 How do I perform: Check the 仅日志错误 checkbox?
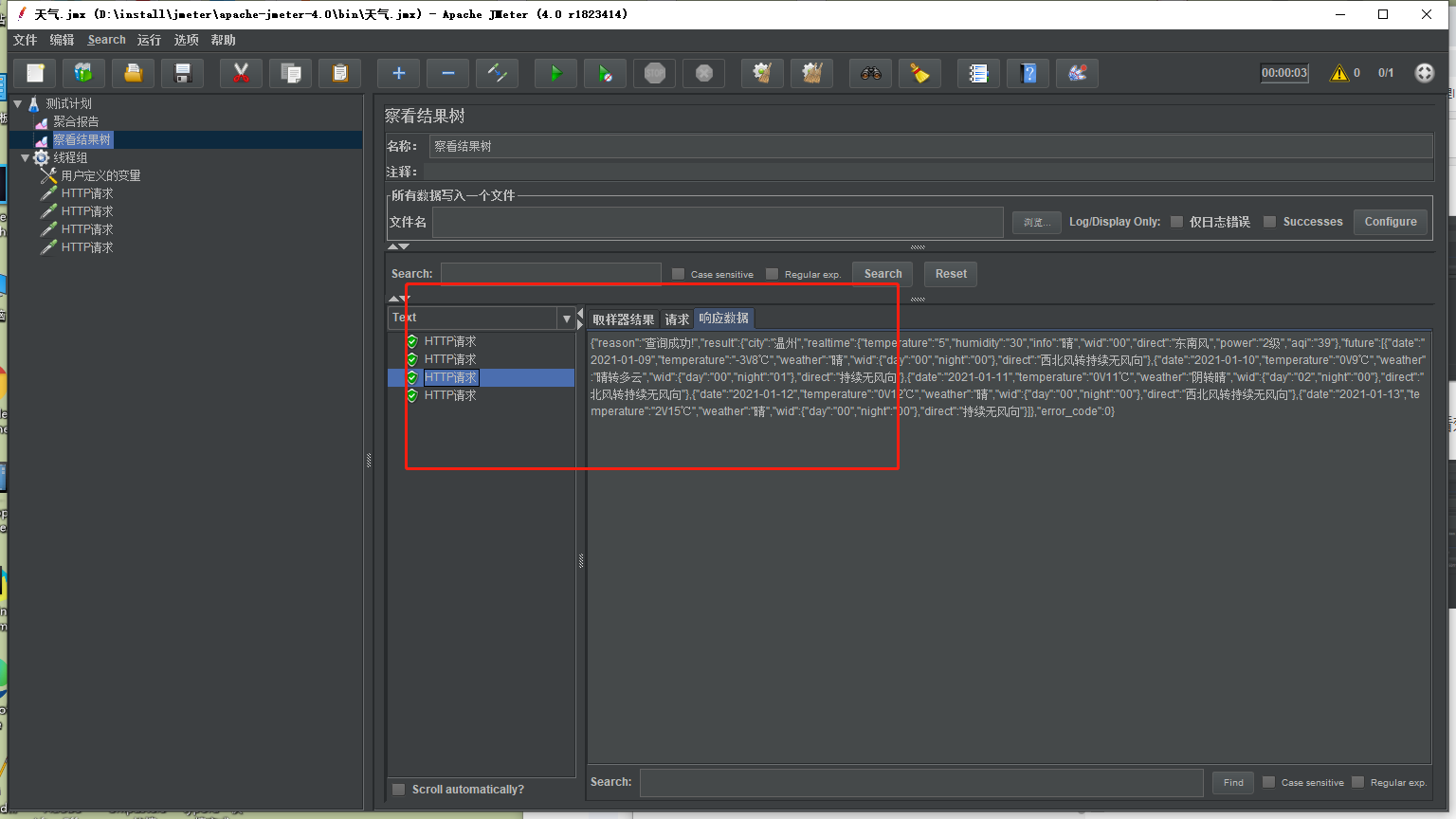coord(1176,222)
